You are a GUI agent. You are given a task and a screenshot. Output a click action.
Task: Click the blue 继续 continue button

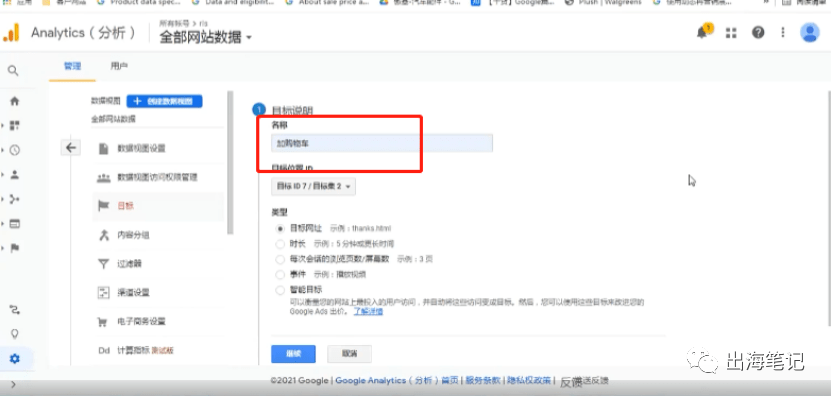293,354
